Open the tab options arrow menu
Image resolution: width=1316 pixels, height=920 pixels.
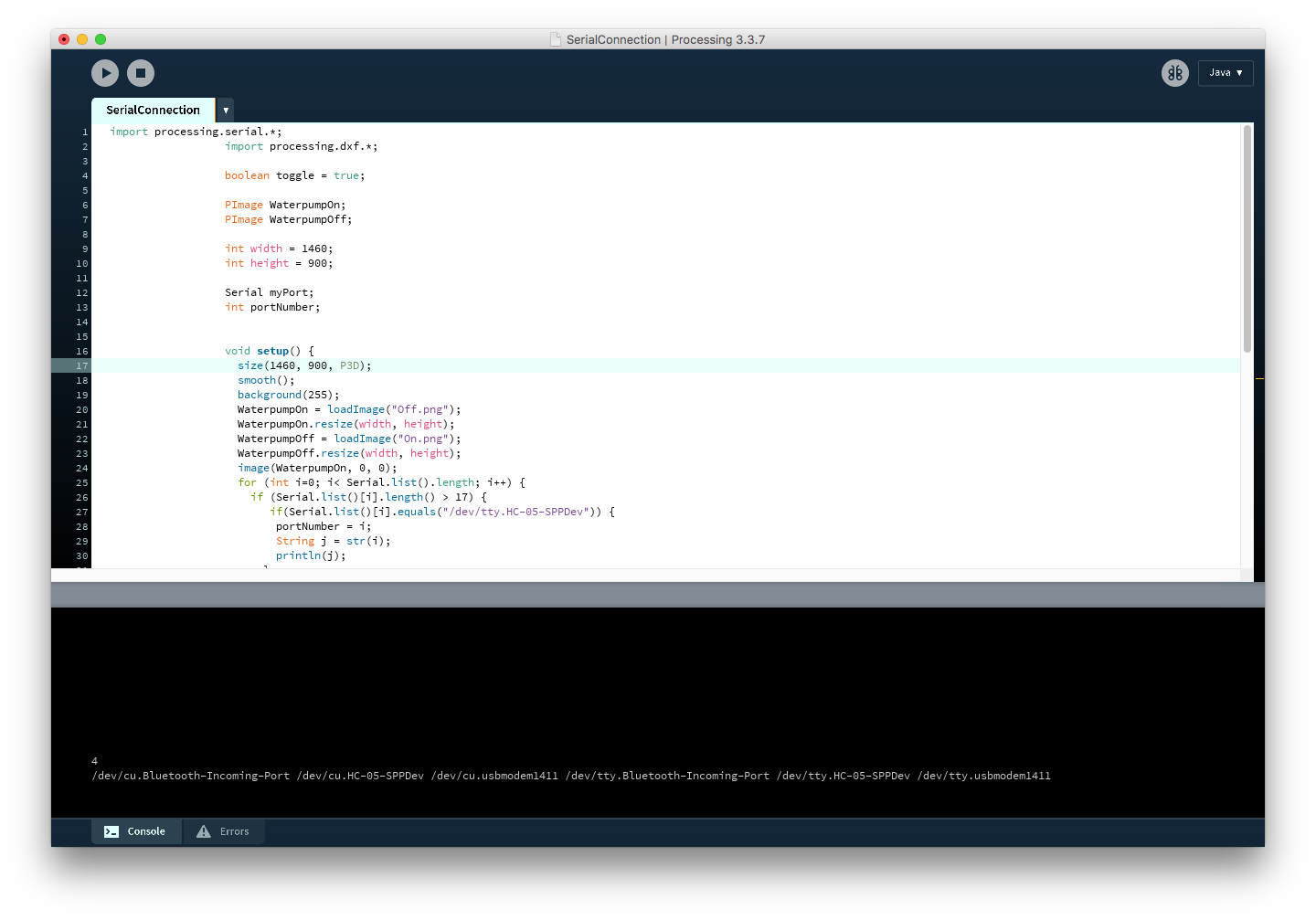click(226, 110)
